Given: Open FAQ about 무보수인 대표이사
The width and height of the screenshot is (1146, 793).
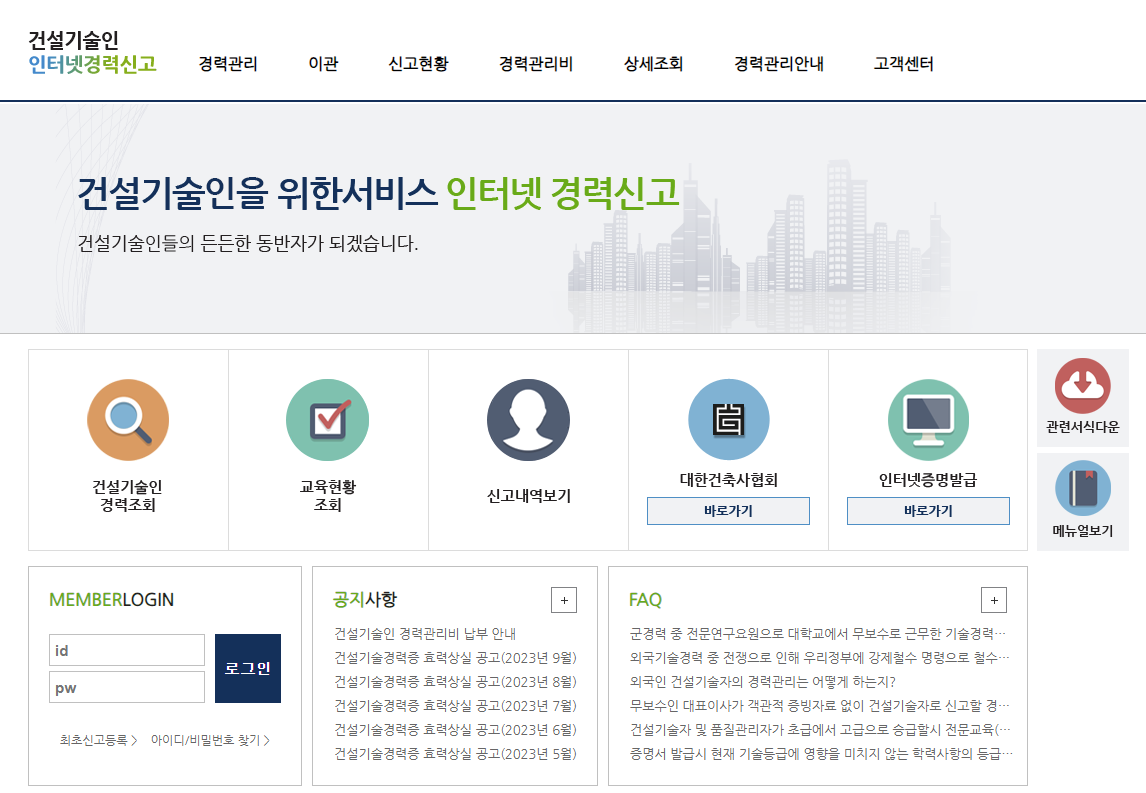Looking at the screenshot, I should coord(819,706).
